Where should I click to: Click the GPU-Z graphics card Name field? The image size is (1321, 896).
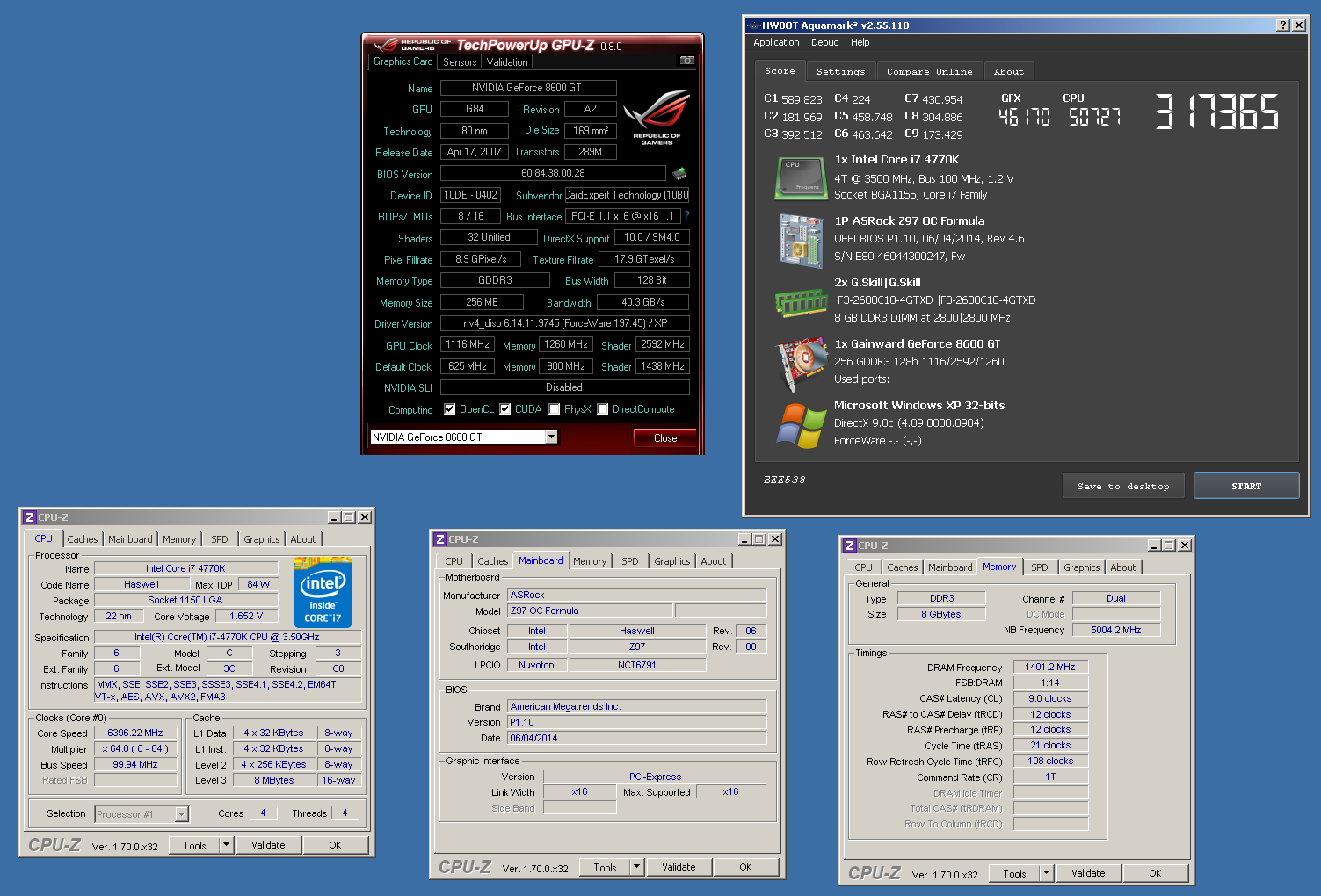tap(527, 88)
